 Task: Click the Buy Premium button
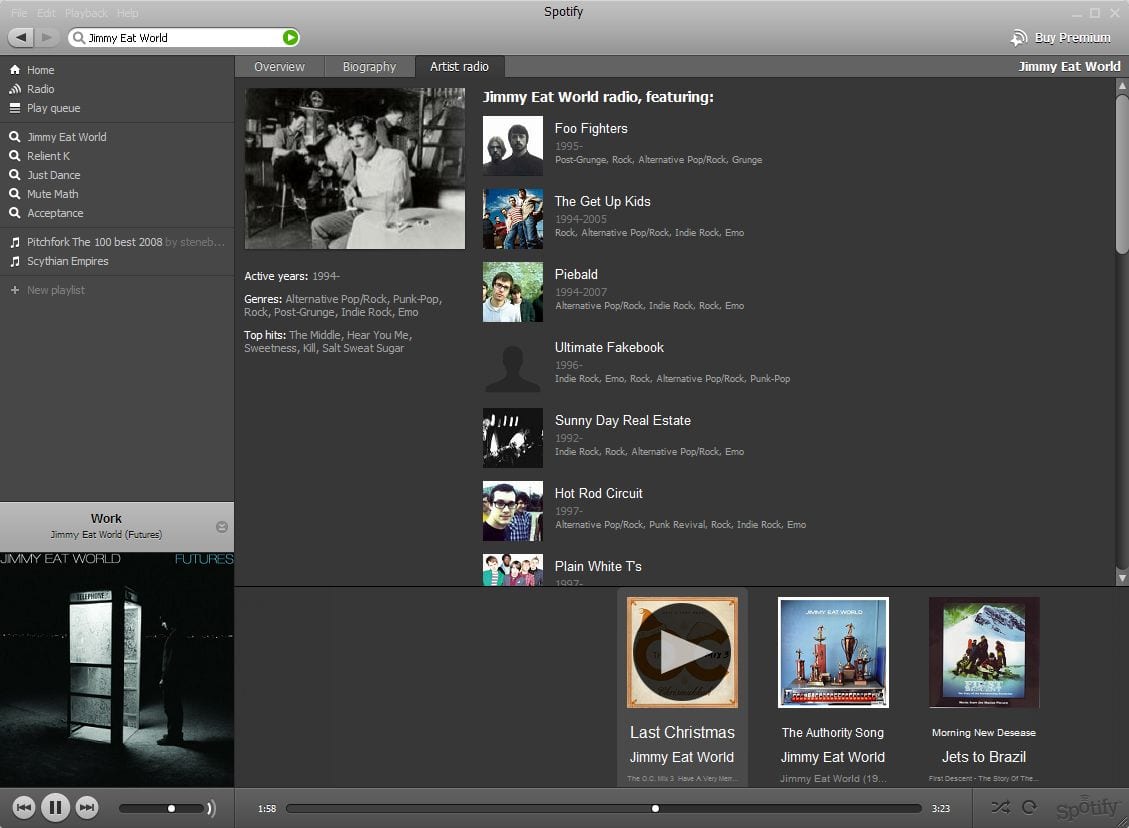(x=1061, y=38)
